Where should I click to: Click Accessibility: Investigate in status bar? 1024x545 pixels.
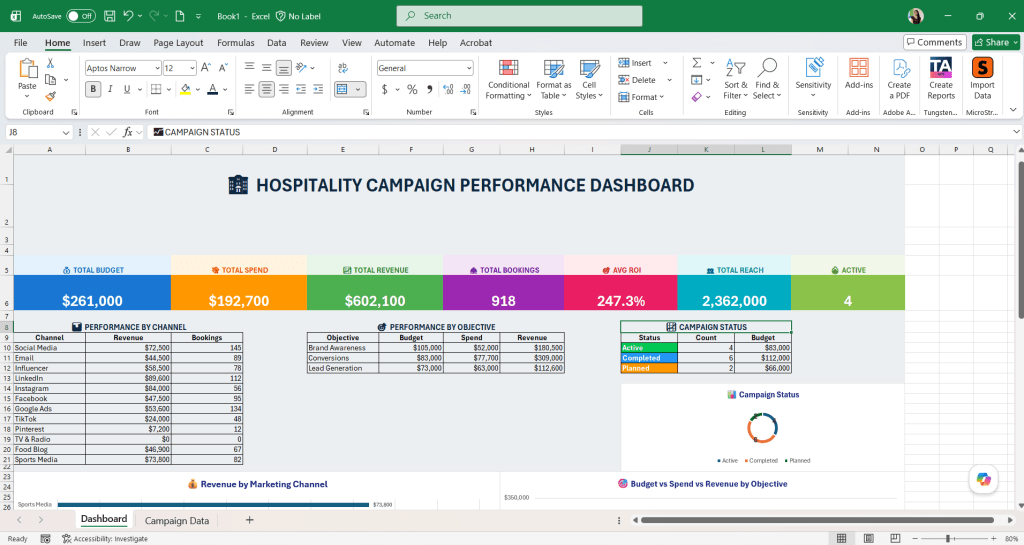coord(105,538)
